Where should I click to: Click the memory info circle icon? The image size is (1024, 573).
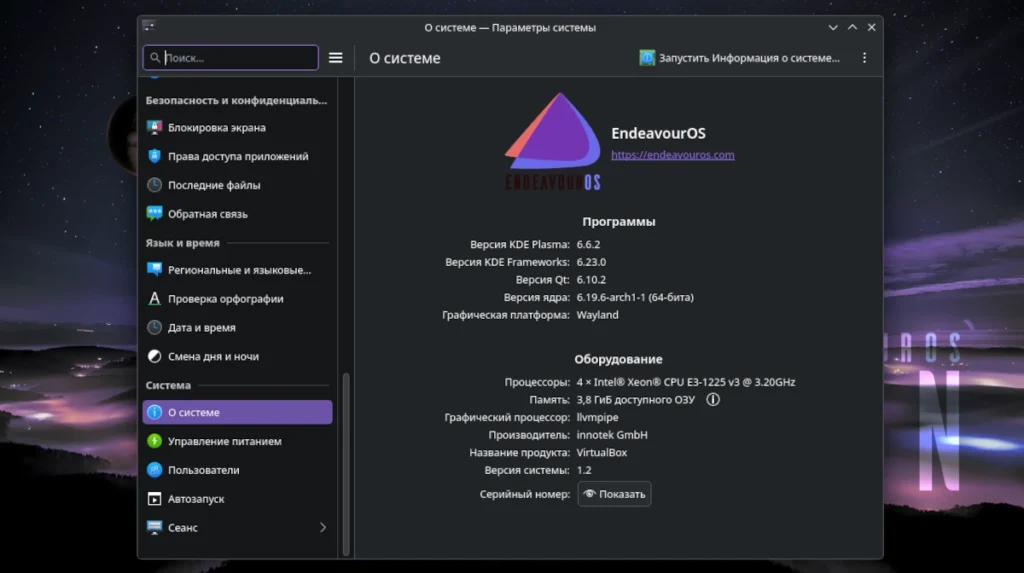coord(713,399)
